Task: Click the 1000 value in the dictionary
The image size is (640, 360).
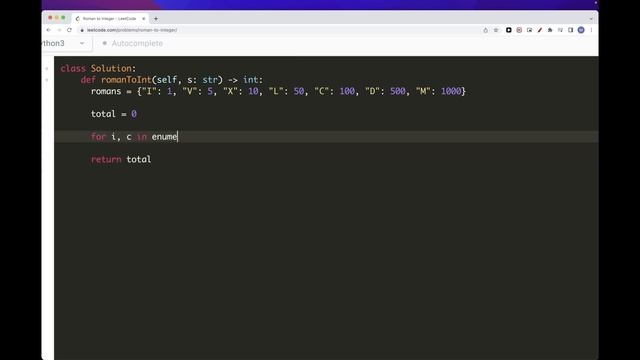Action: (x=451, y=91)
